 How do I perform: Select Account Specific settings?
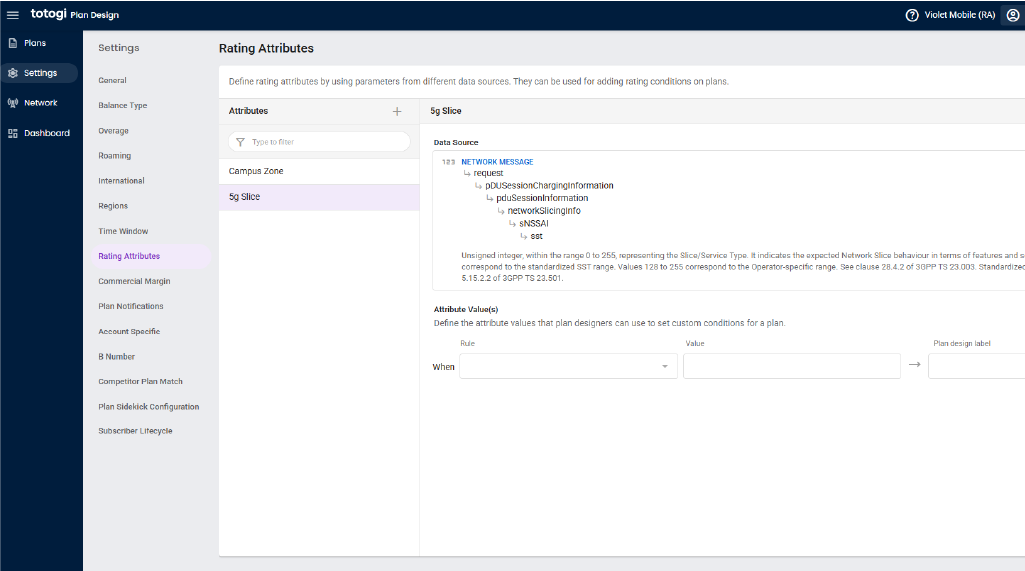[x=129, y=332]
